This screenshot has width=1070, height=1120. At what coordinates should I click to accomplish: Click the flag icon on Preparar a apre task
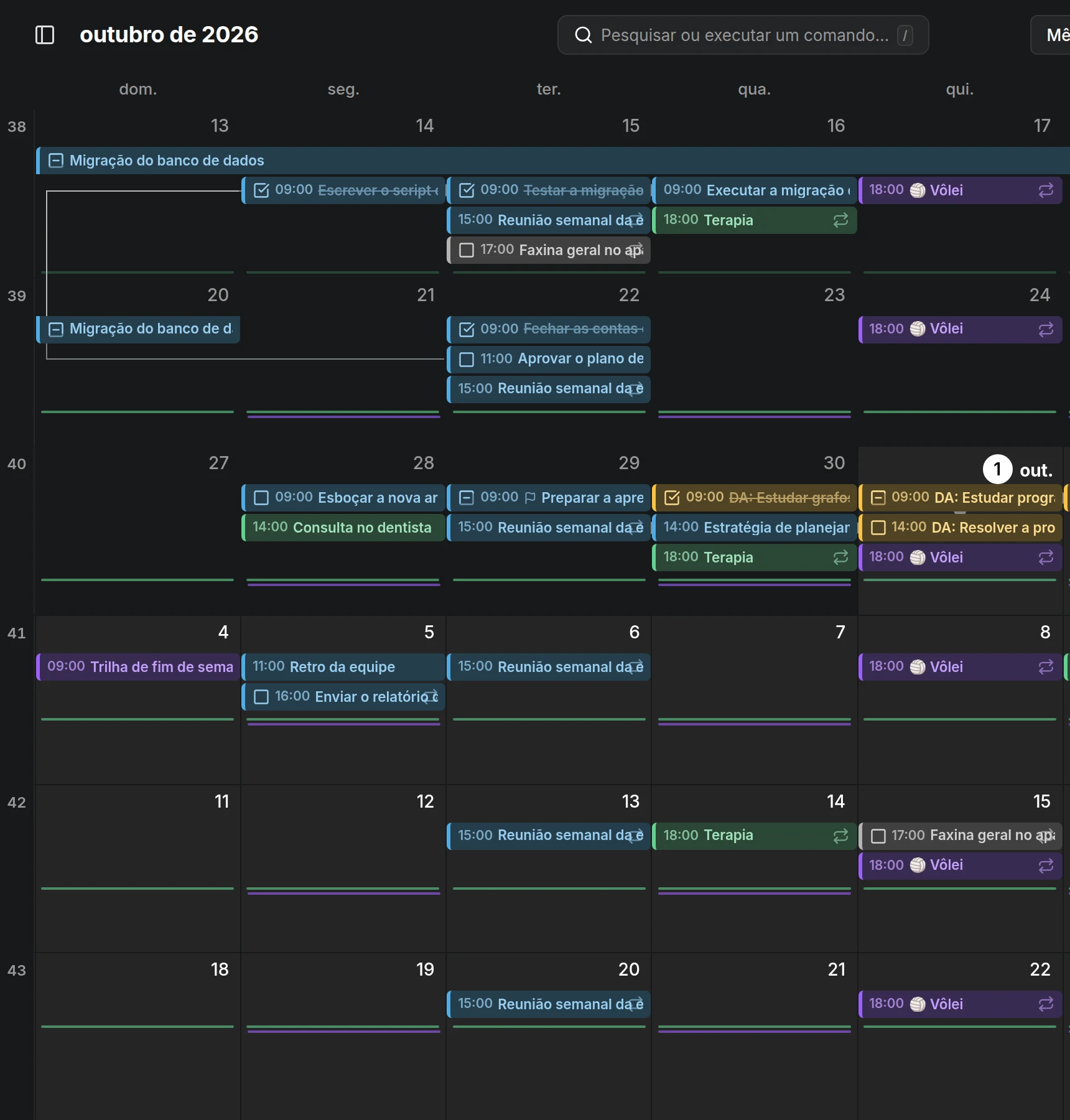(530, 498)
